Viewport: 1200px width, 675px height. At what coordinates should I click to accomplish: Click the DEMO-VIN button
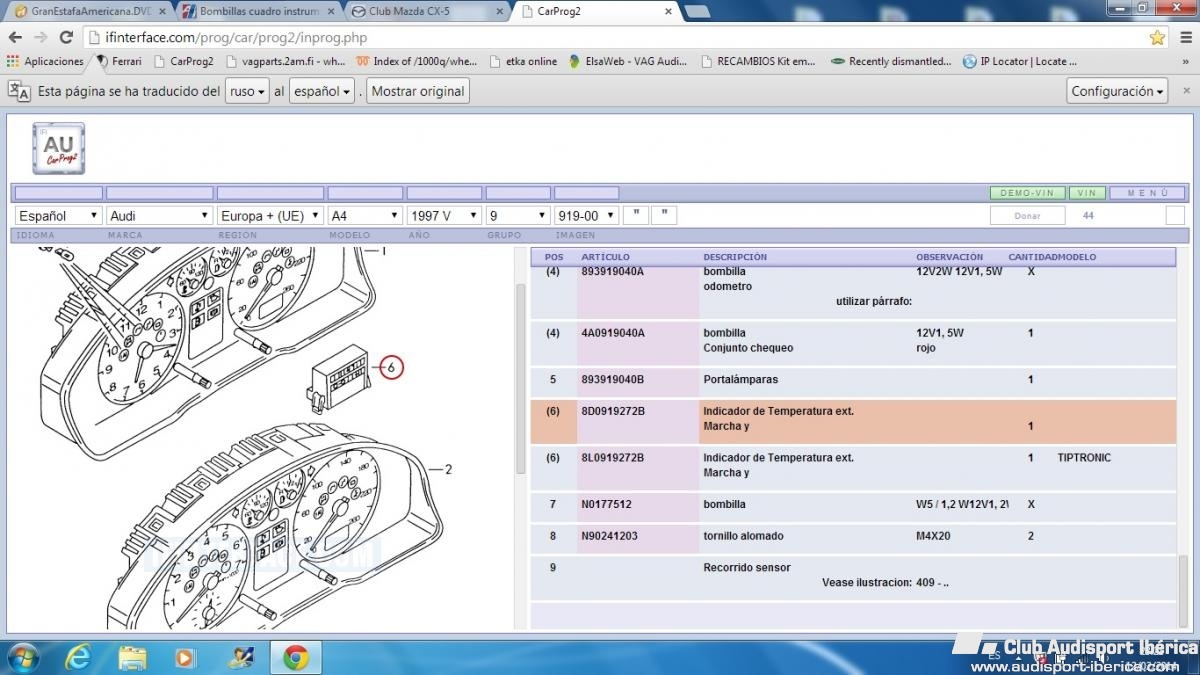1027,193
